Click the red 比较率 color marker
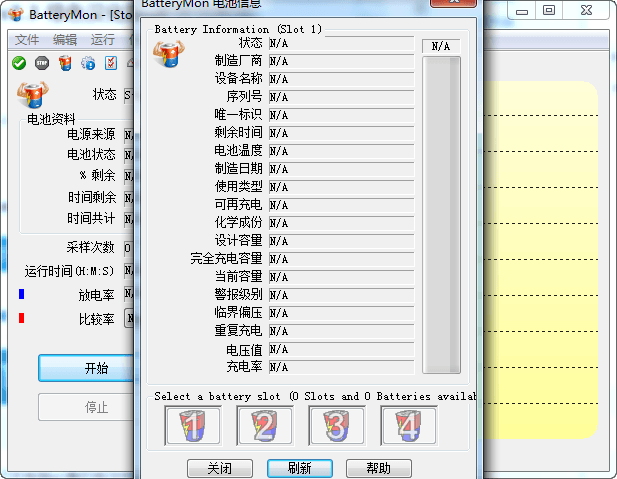 tap(22, 318)
